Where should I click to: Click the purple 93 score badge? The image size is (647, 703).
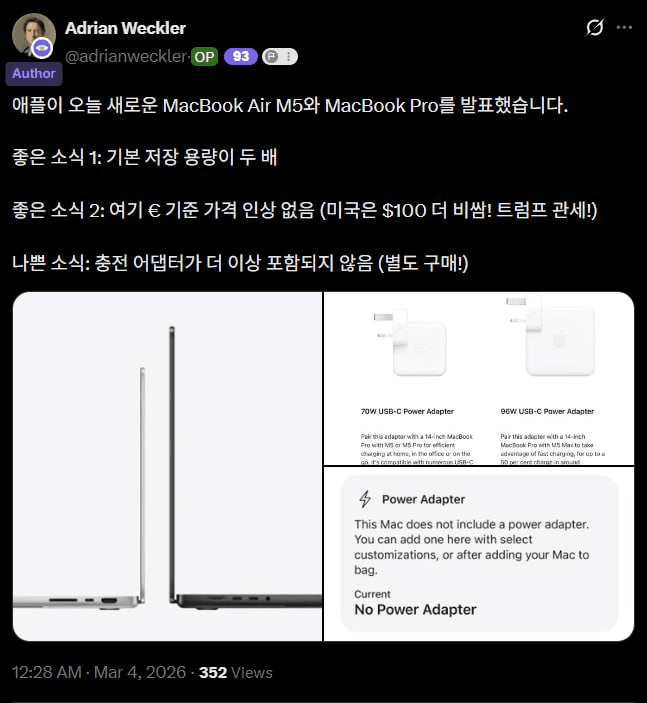click(x=241, y=56)
